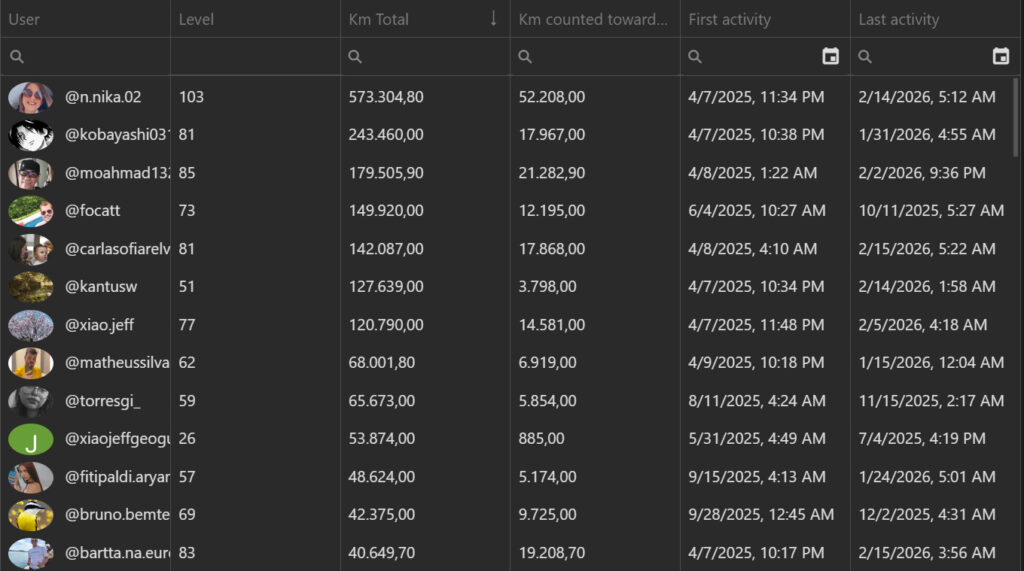The image size is (1024, 571).
Task: Select the @kantusw username
Action: point(101,287)
